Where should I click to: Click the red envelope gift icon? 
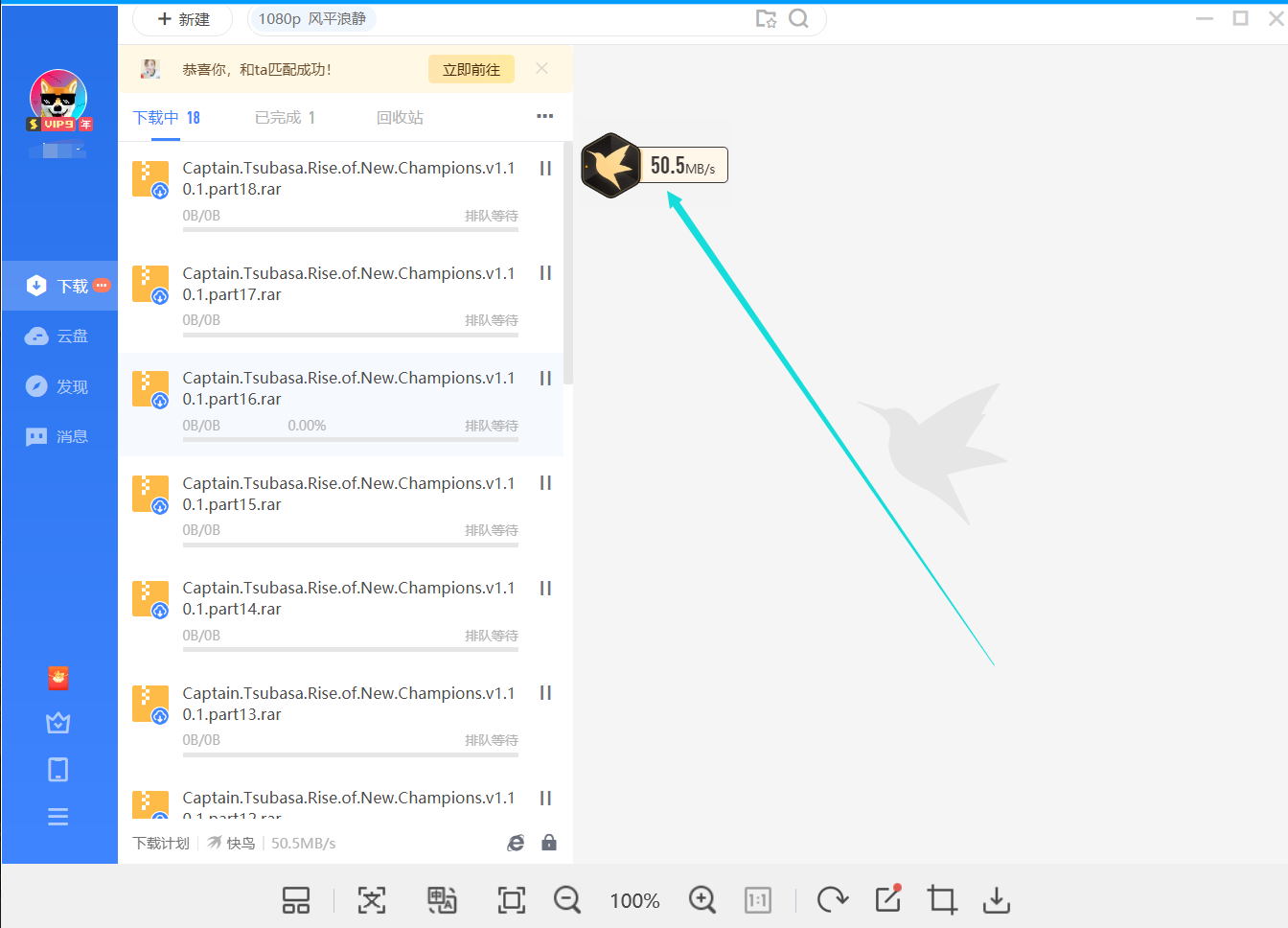[58, 679]
